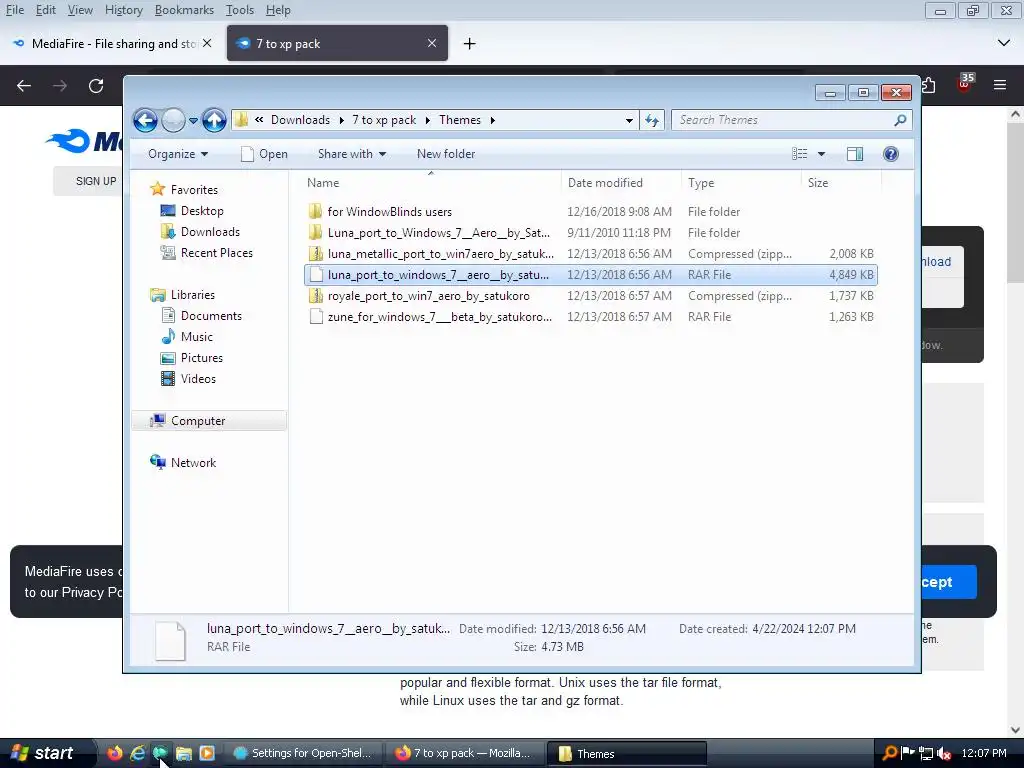1024x768 pixels.
Task: Open the Share with menu
Action: [351, 154]
